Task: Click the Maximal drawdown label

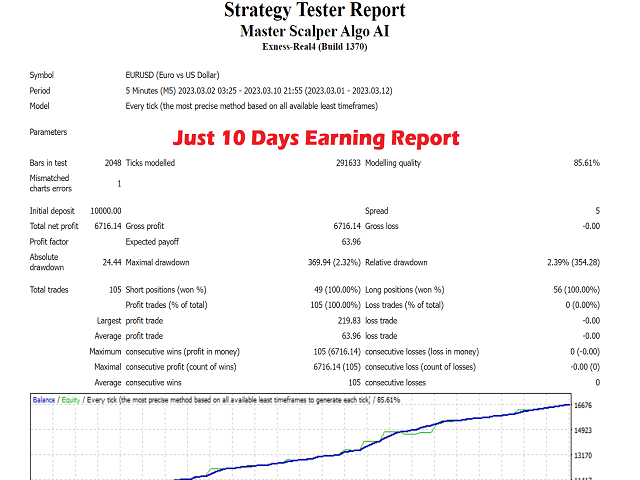Action: [157, 262]
